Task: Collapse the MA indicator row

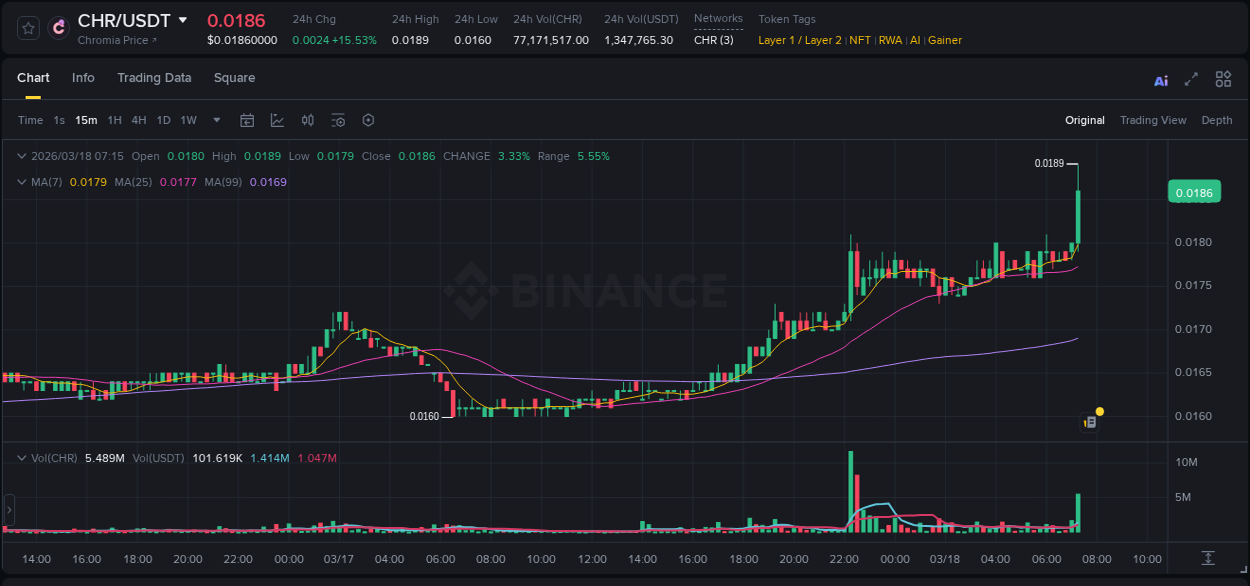Action: 22,183
